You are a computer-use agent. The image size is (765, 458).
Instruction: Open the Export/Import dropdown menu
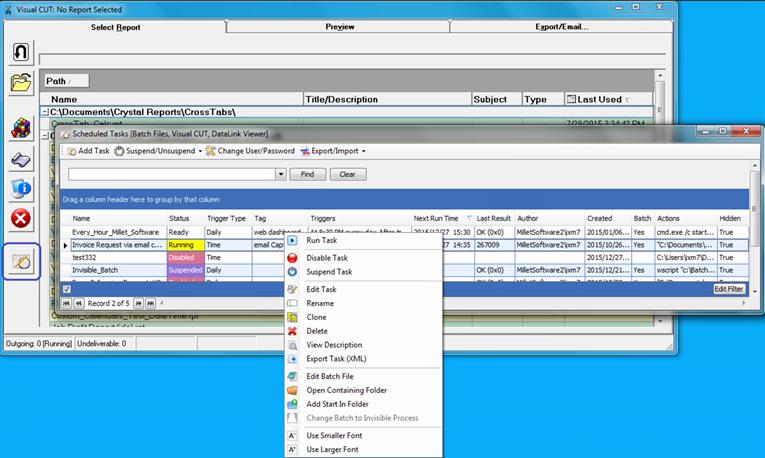click(333, 151)
